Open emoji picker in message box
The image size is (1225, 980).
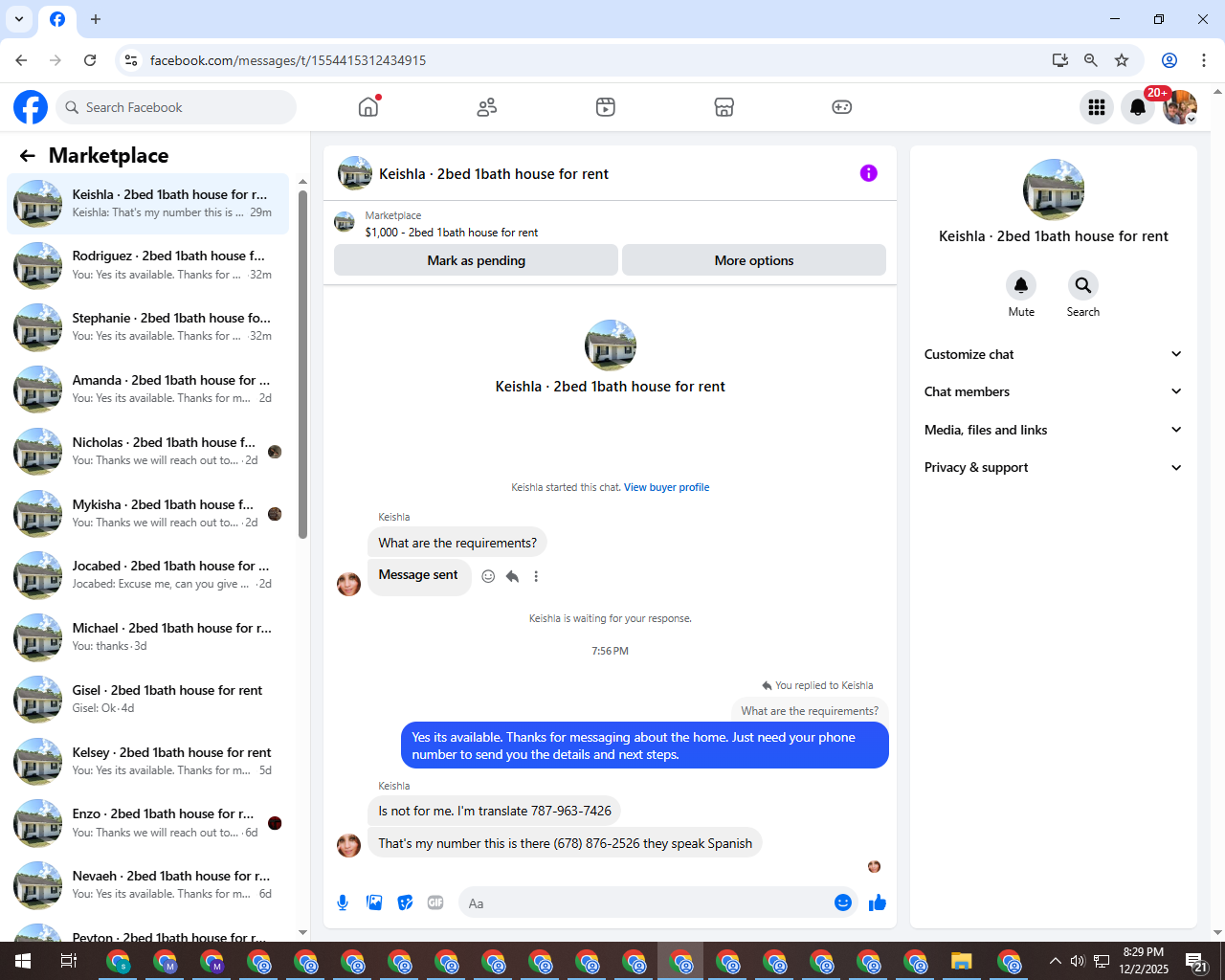click(843, 902)
